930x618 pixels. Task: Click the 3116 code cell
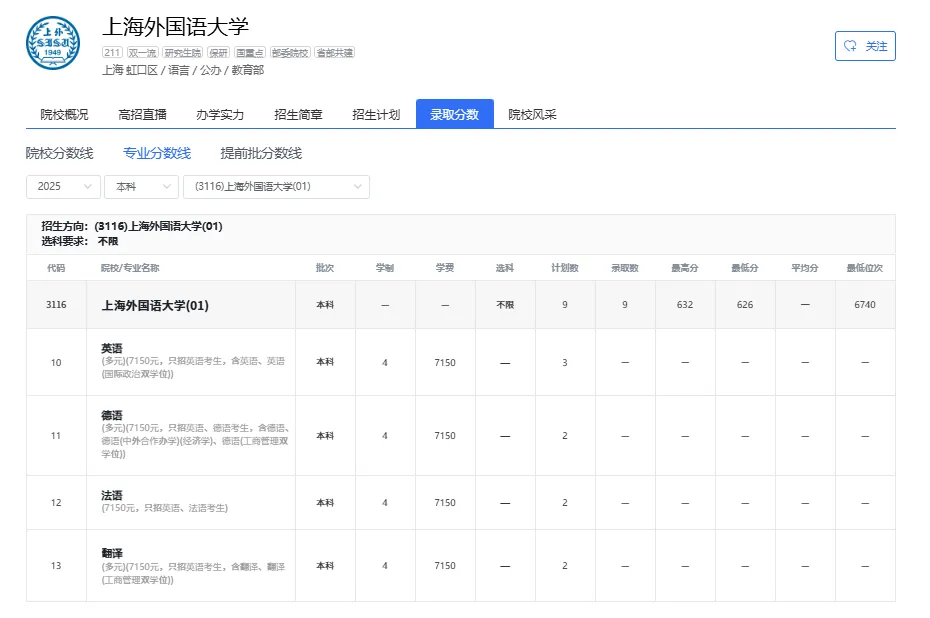coord(56,305)
